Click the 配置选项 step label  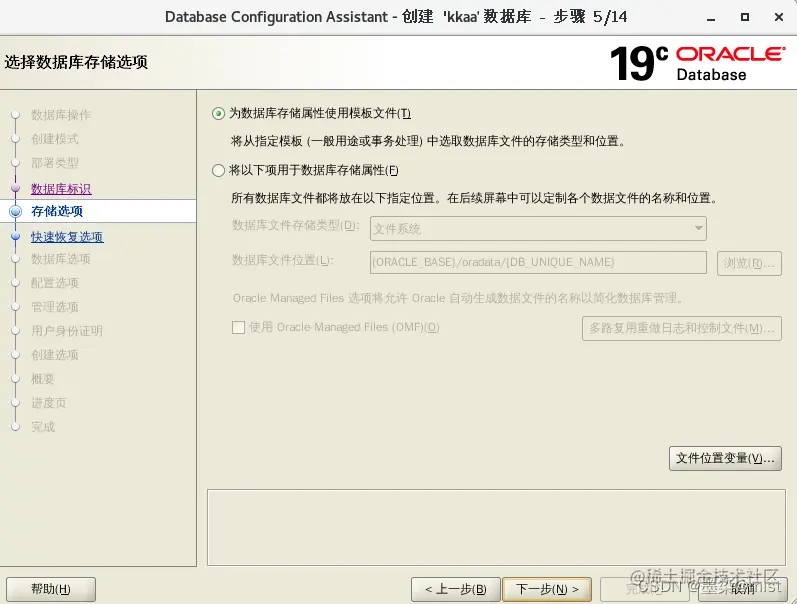click(55, 283)
